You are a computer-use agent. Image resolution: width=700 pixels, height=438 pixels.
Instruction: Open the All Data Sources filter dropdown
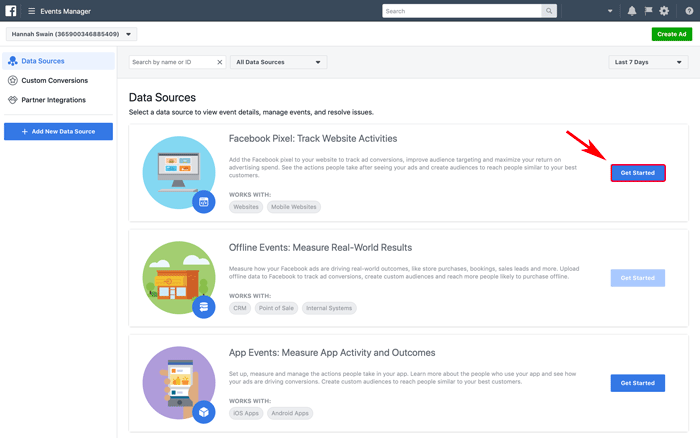[279, 62]
